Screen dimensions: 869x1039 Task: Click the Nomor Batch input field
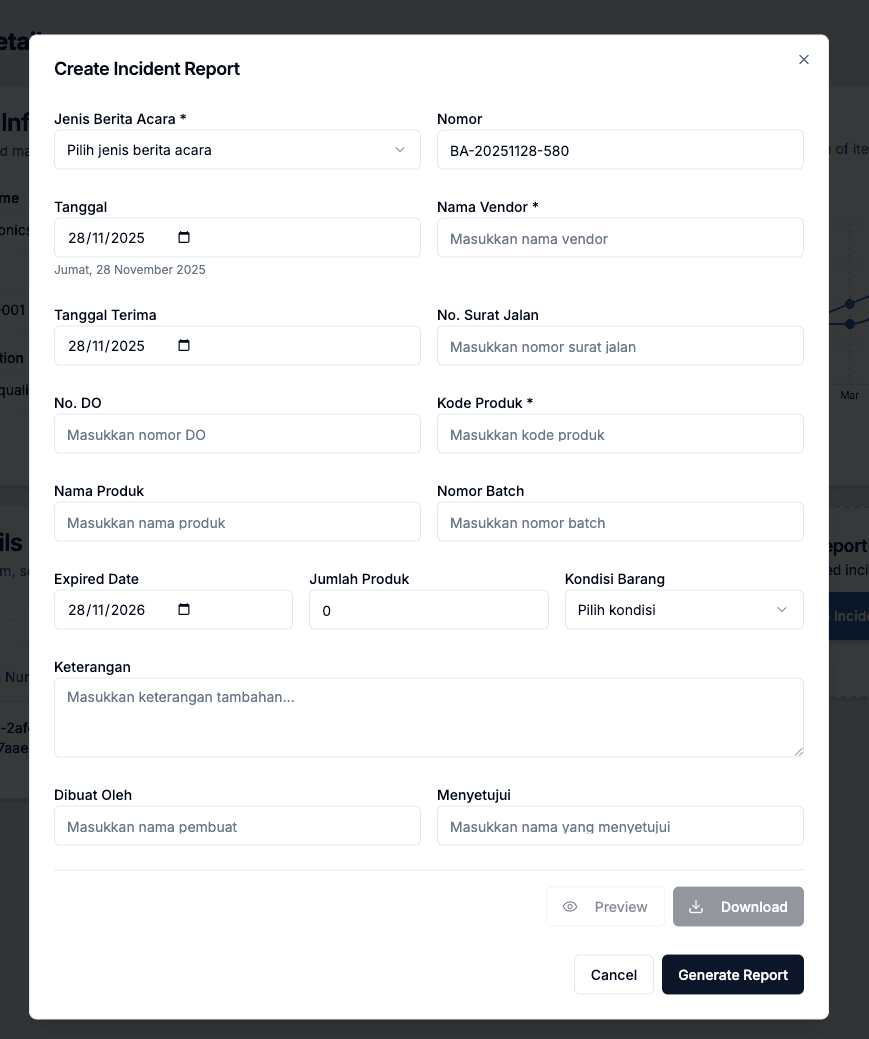point(620,523)
